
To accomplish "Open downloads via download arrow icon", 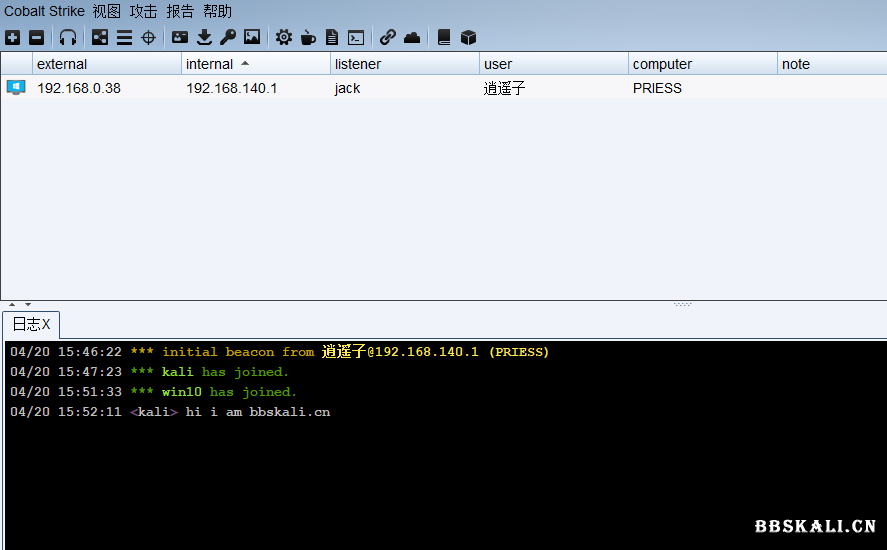I will coord(204,37).
